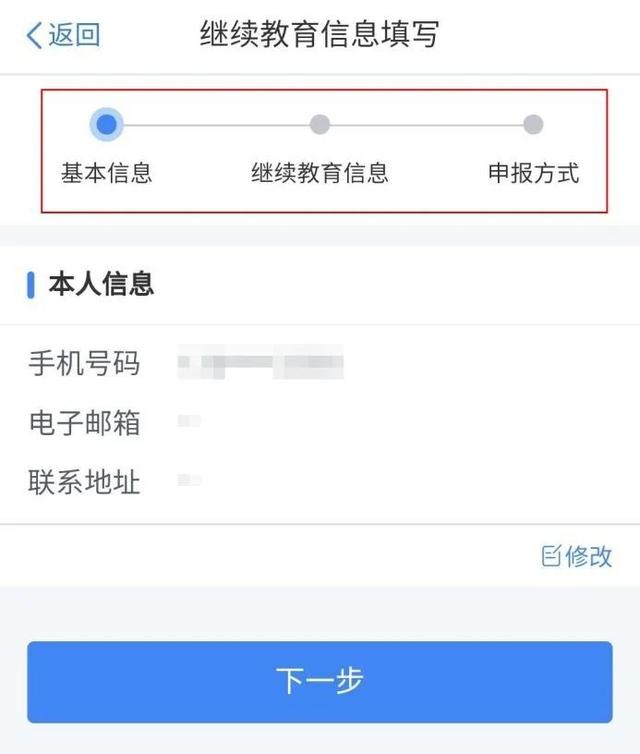Tap the 电子邮箱 value field
The image size is (640, 754).
coord(189,421)
